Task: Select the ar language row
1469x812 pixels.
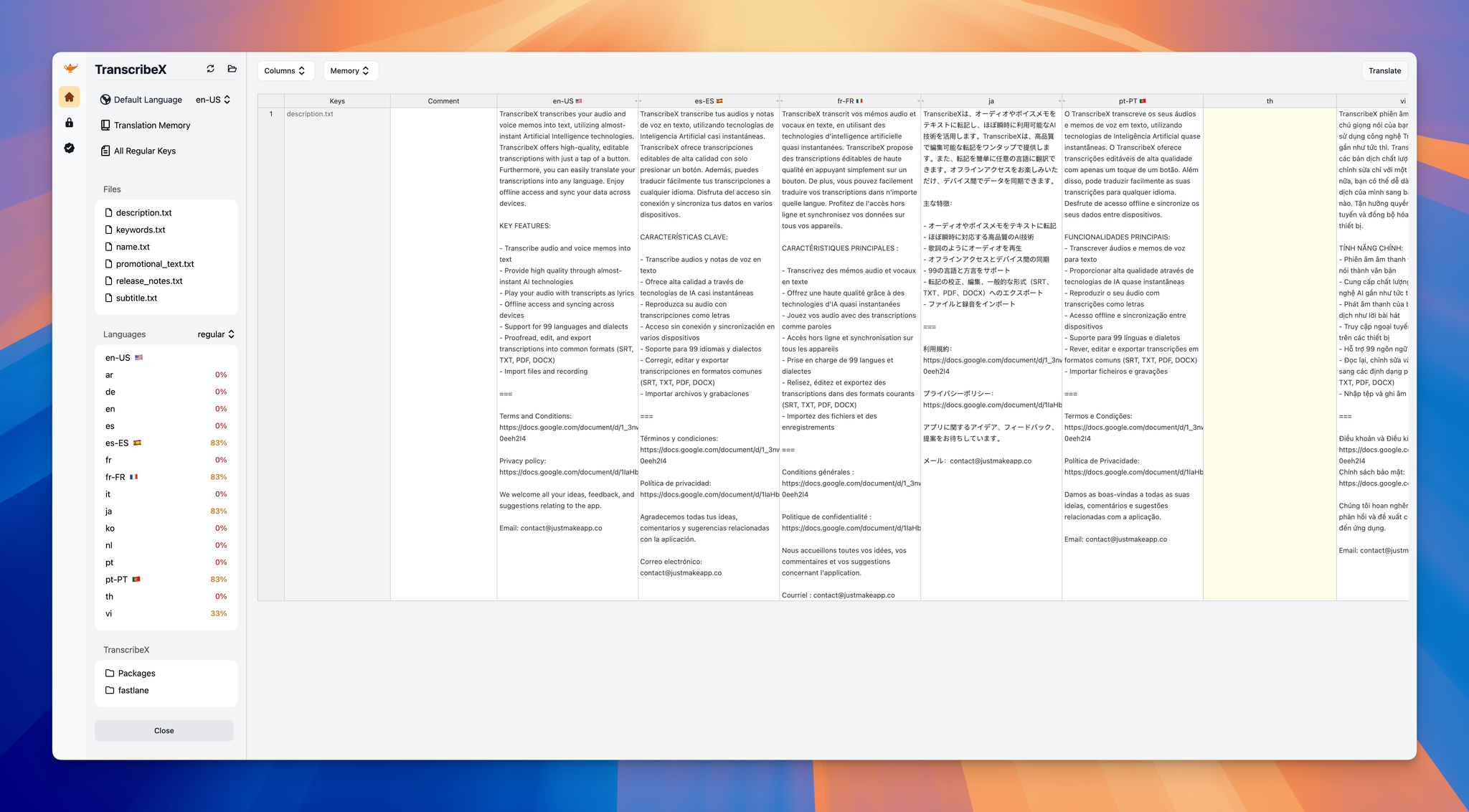Action: coord(166,374)
